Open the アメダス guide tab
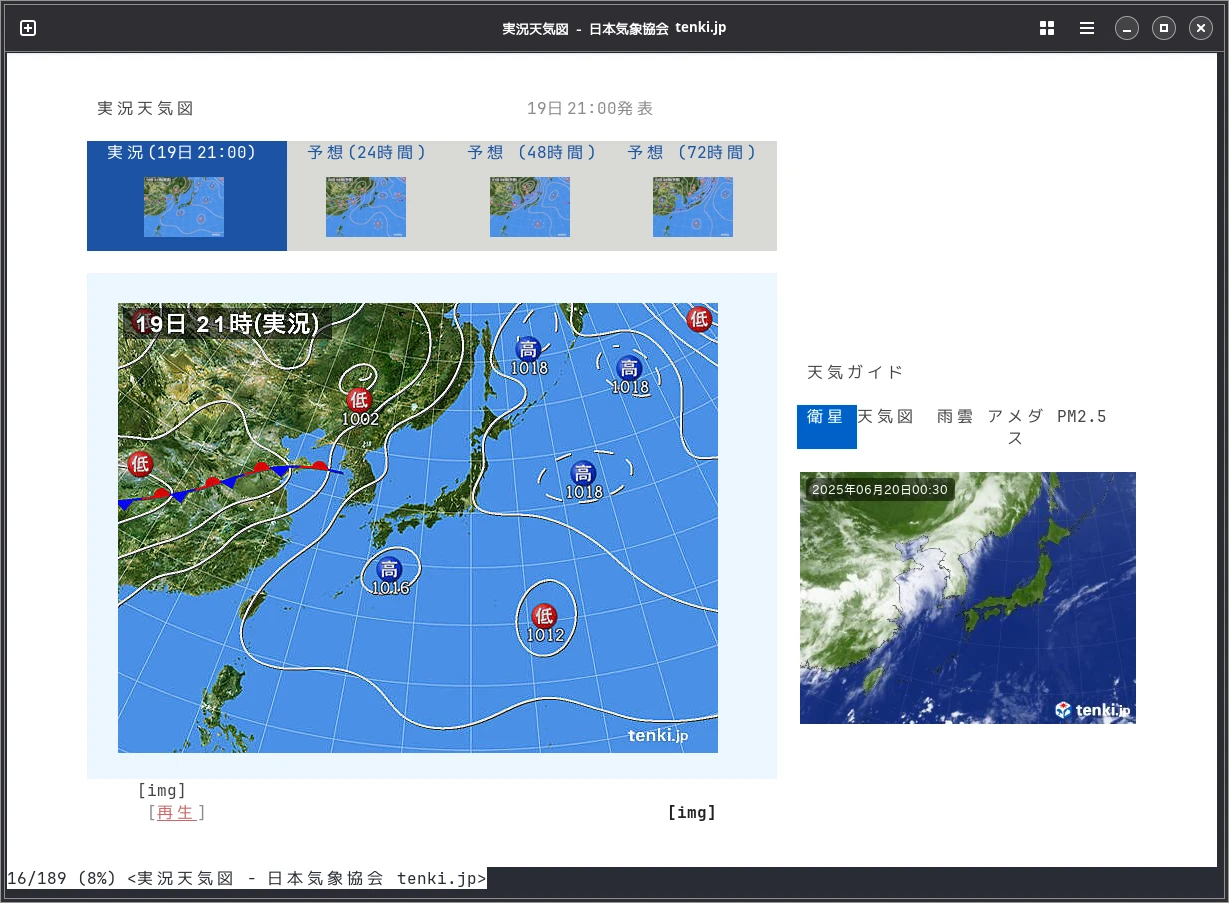The height and width of the screenshot is (903, 1229). [1015, 427]
